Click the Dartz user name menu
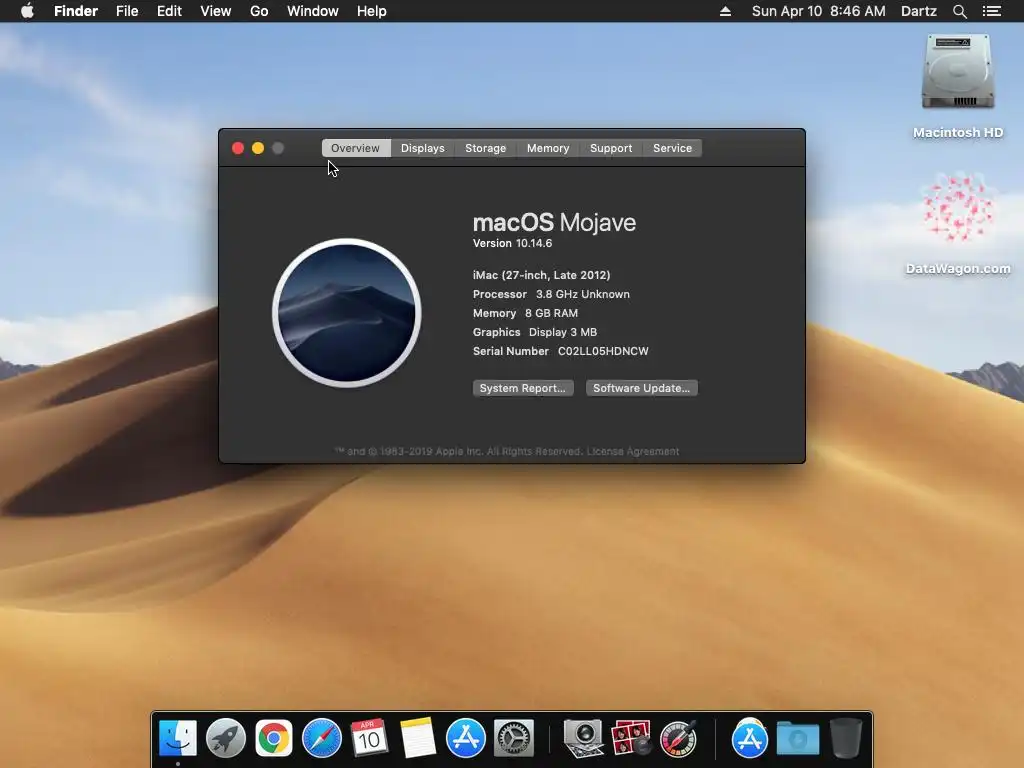 coord(919,11)
